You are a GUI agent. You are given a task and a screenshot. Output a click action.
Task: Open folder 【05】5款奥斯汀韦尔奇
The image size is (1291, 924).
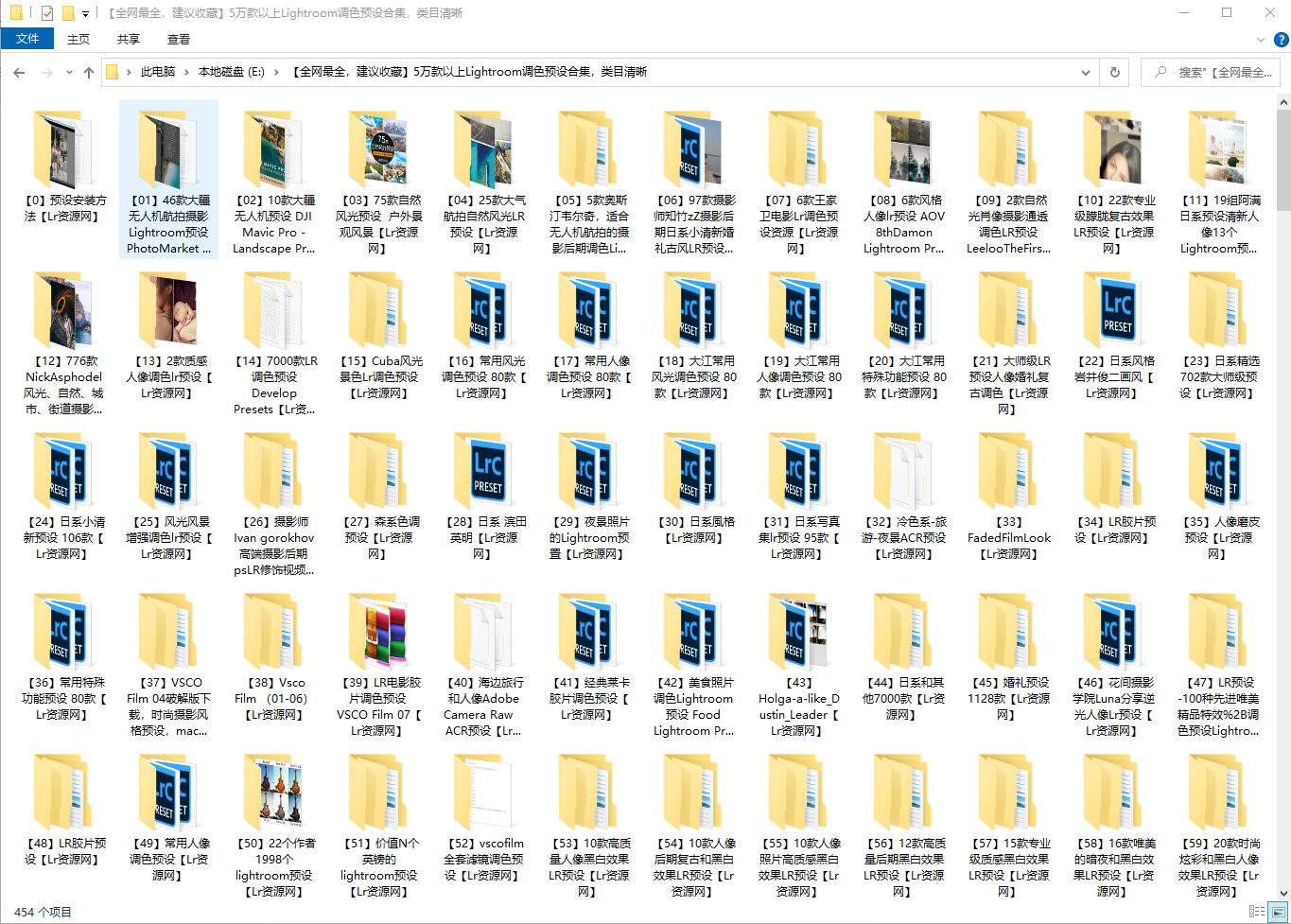pyautogui.click(x=589, y=180)
